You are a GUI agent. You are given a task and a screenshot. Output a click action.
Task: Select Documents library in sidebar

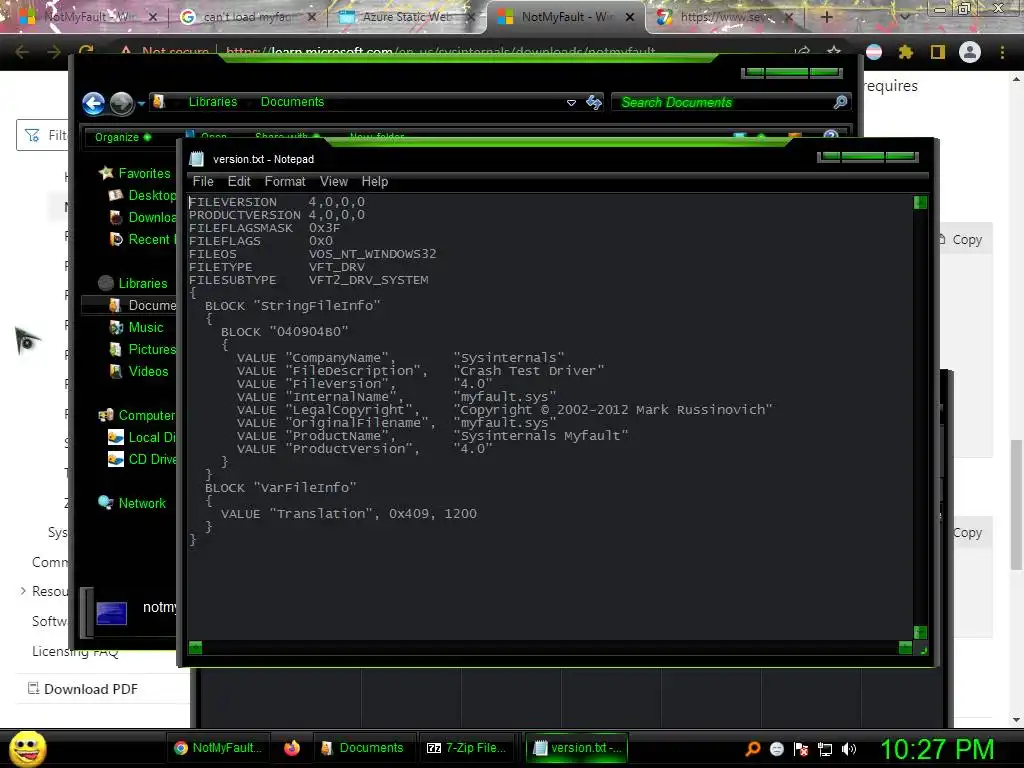[x=152, y=305]
